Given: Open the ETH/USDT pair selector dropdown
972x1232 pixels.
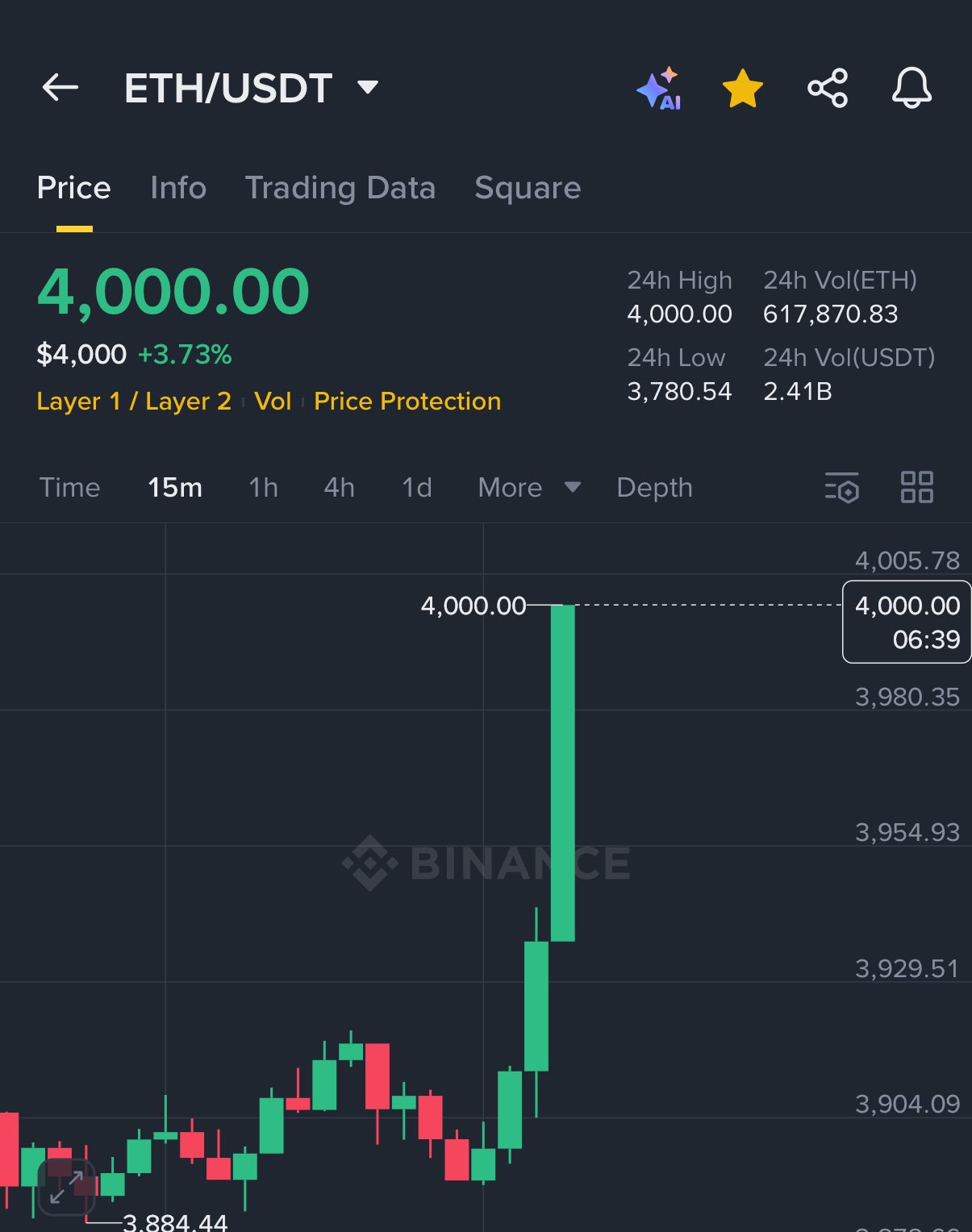Looking at the screenshot, I should 368,87.
